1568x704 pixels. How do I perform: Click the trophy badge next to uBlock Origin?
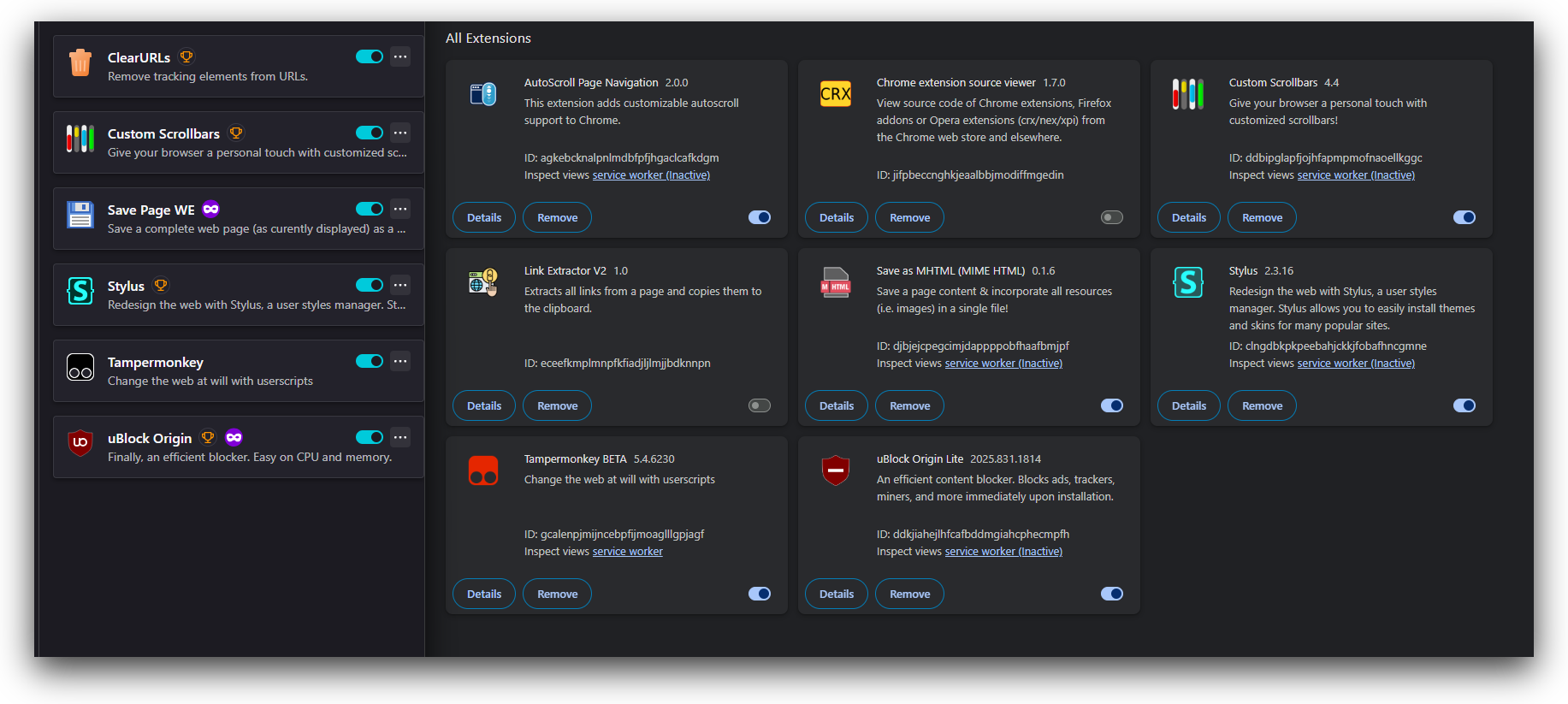(x=208, y=438)
